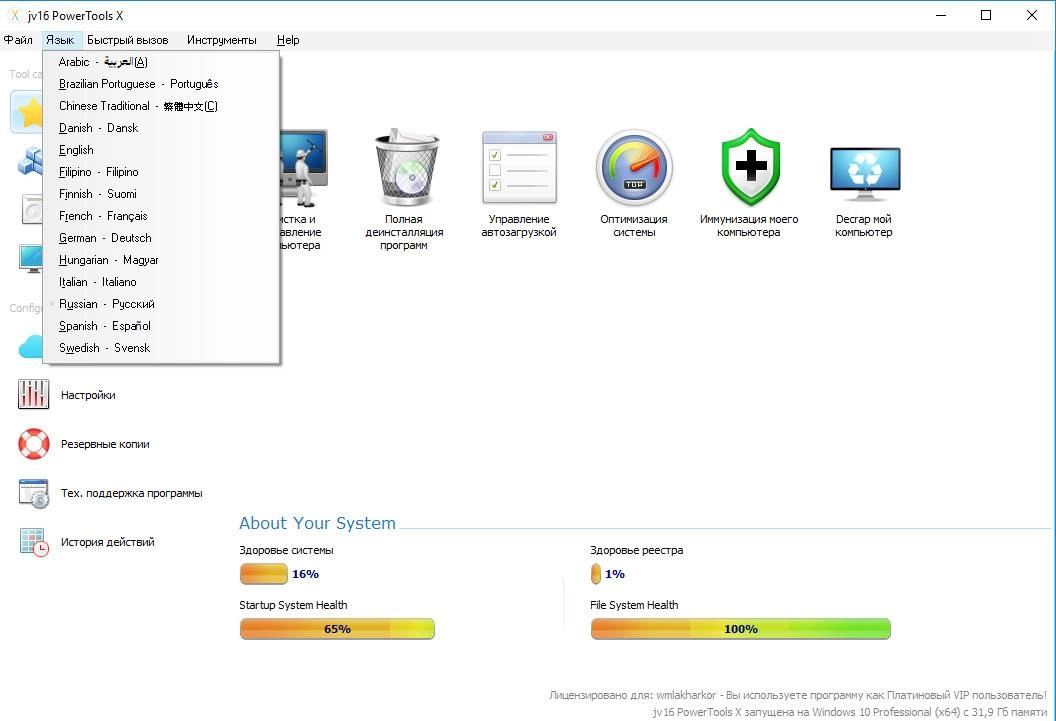
Task: Select Brazilian Portuguese language
Action: [x=161, y=84]
